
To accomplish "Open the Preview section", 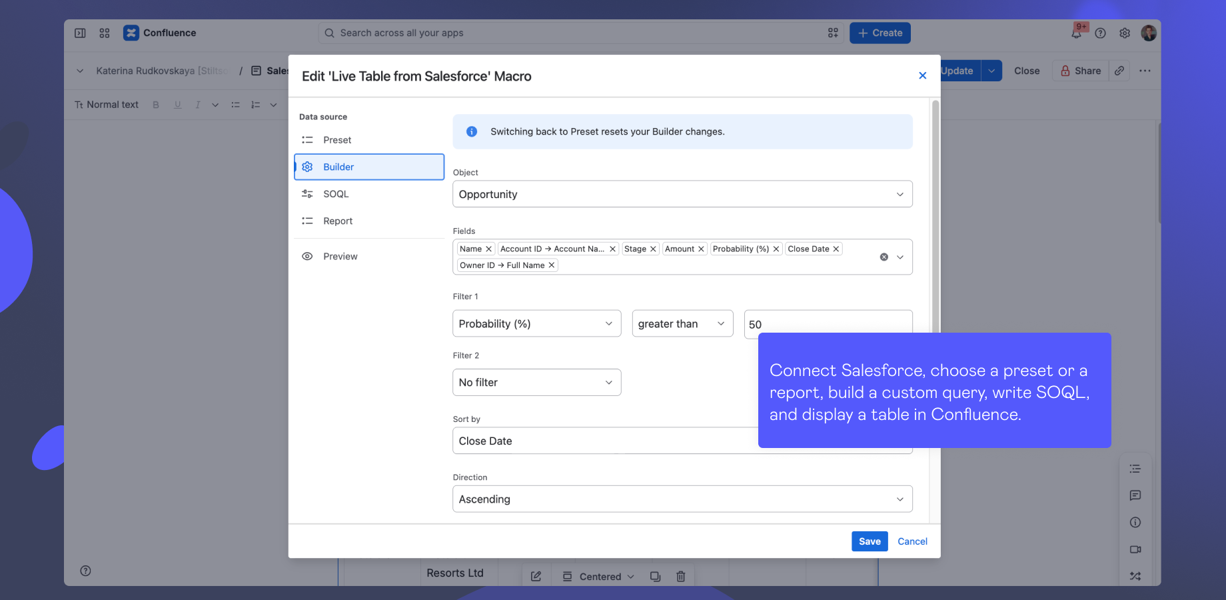I will pos(369,257).
